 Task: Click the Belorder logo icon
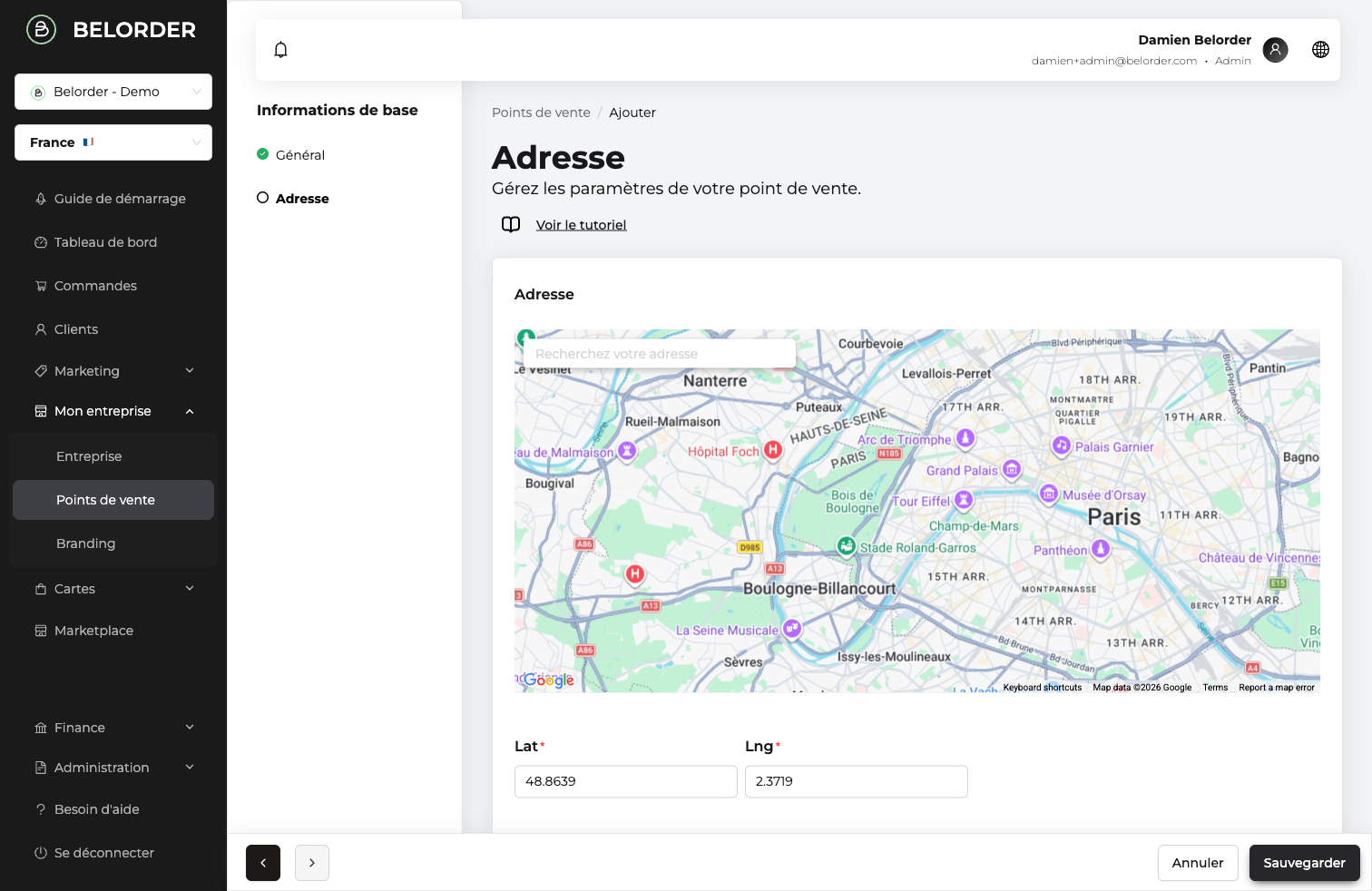point(41,29)
